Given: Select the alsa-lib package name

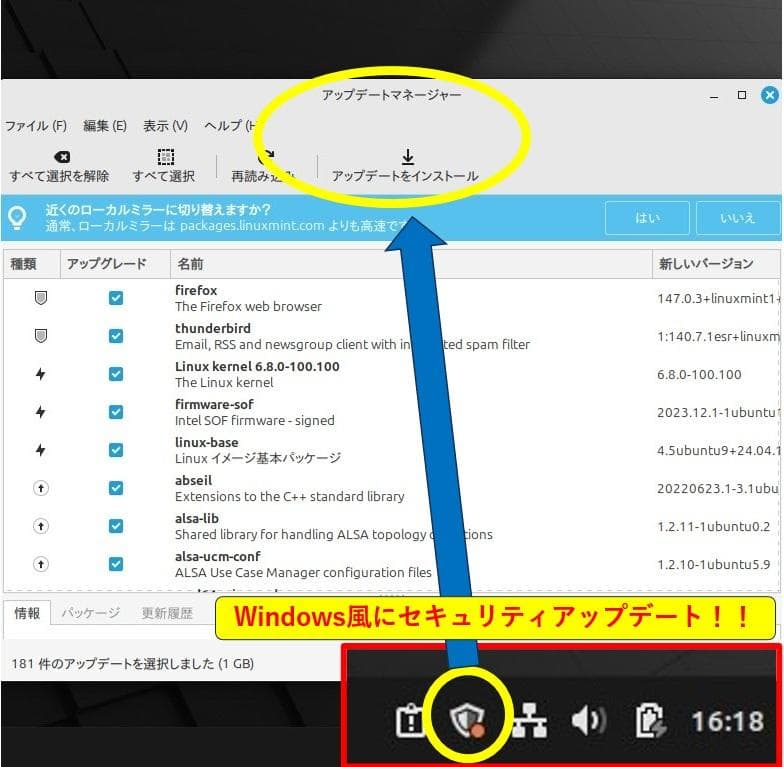Looking at the screenshot, I should click(197, 518).
